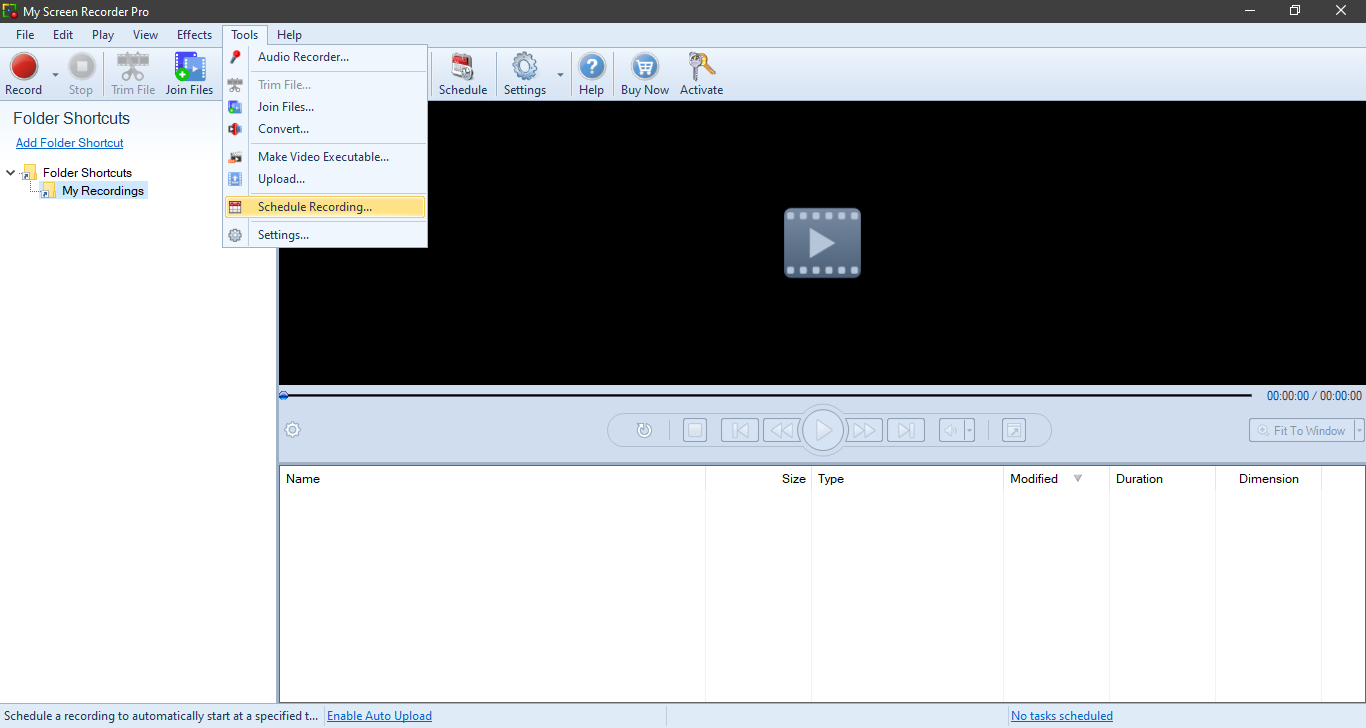Select the Folder Shortcuts tree item

pos(87,173)
